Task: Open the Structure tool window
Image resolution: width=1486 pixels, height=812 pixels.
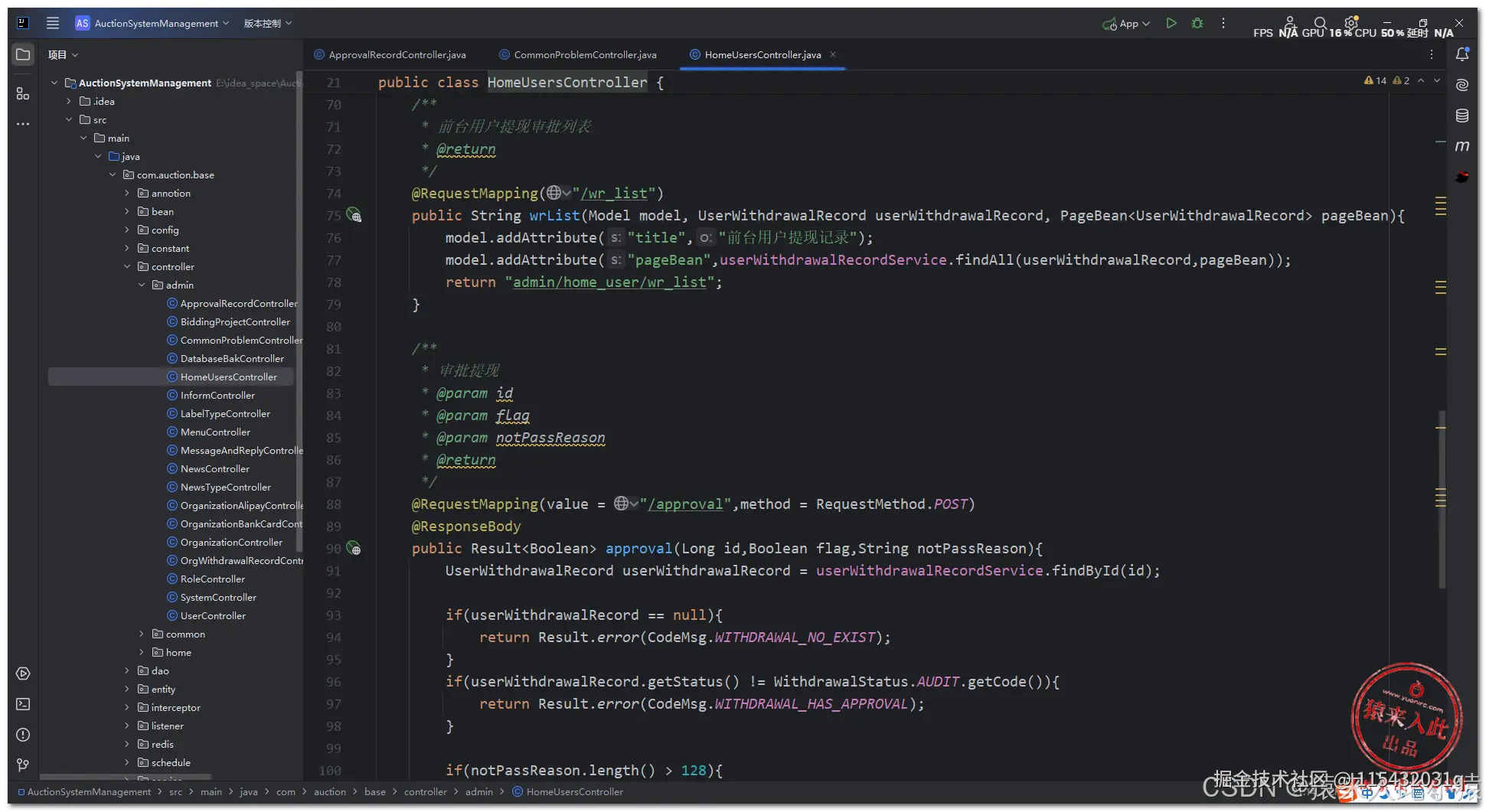Action: click(23, 93)
